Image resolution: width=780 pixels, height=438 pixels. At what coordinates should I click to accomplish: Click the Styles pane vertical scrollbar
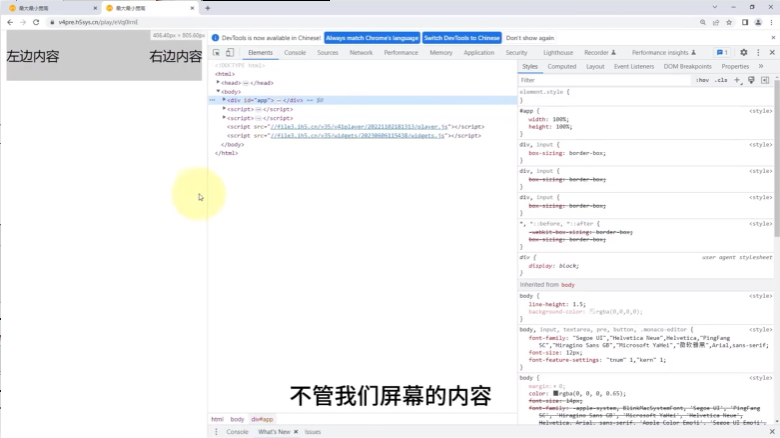click(x=777, y=157)
